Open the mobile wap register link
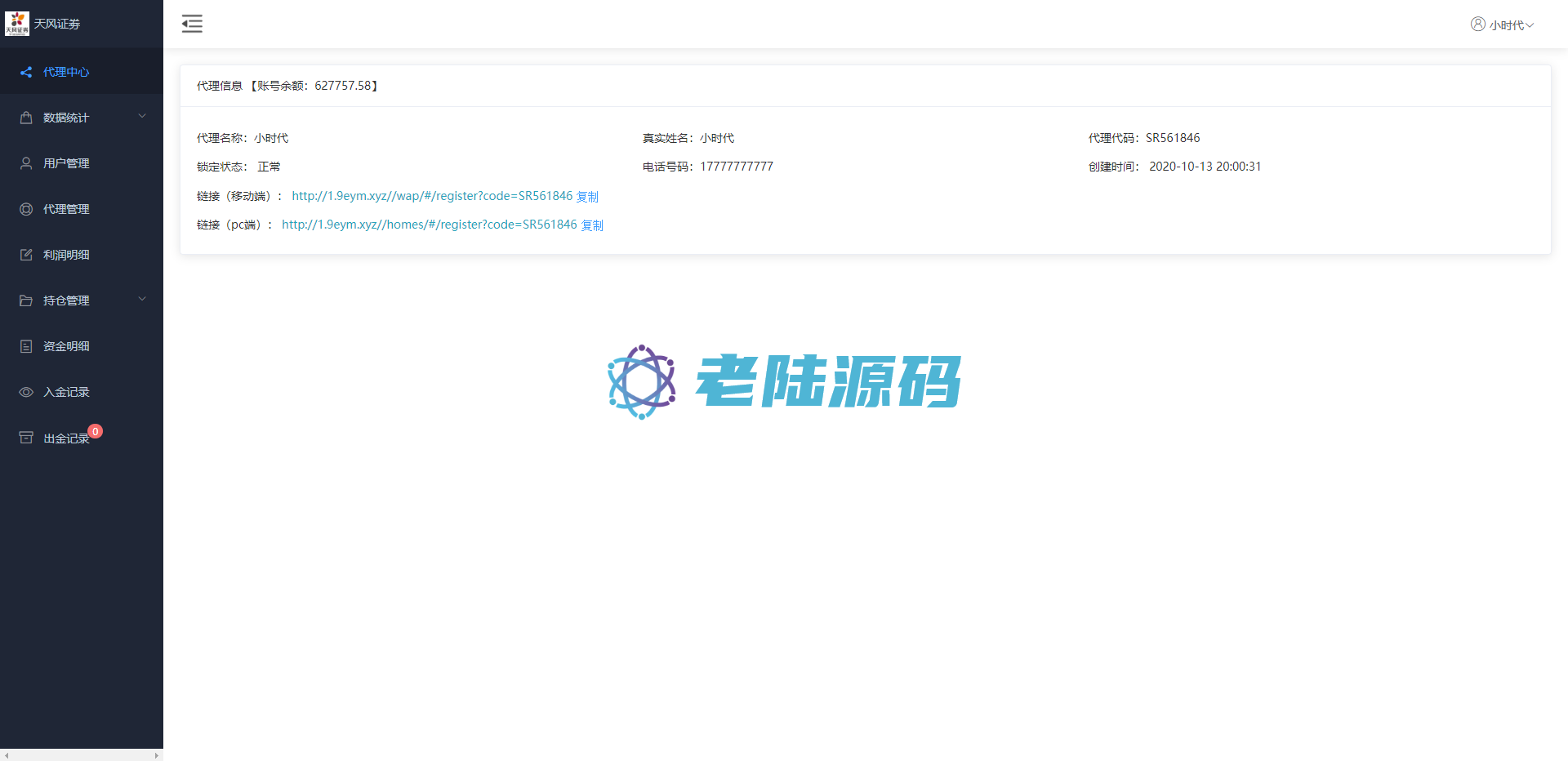 [x=432, y=196]
